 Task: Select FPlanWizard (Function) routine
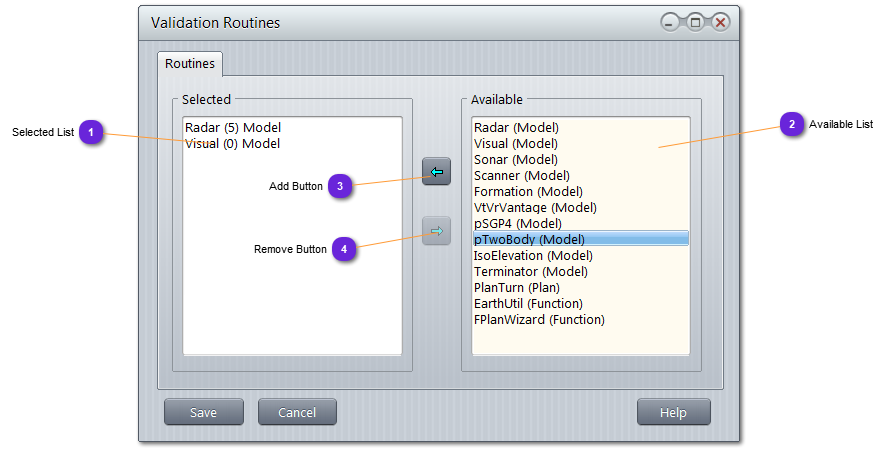(x=538, y=320)
